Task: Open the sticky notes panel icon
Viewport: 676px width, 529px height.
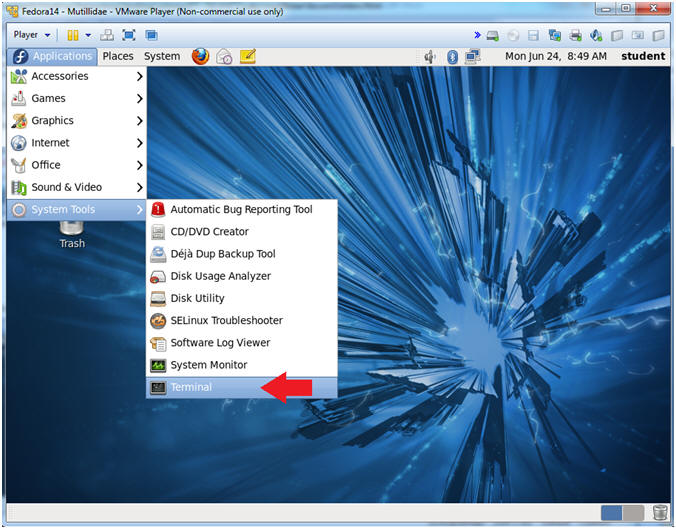Action: click(248, 56)
